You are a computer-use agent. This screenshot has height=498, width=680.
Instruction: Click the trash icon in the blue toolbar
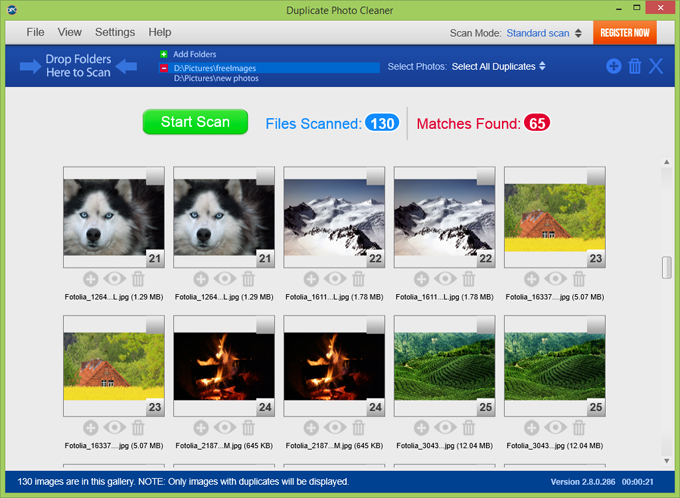coord(634,66)
